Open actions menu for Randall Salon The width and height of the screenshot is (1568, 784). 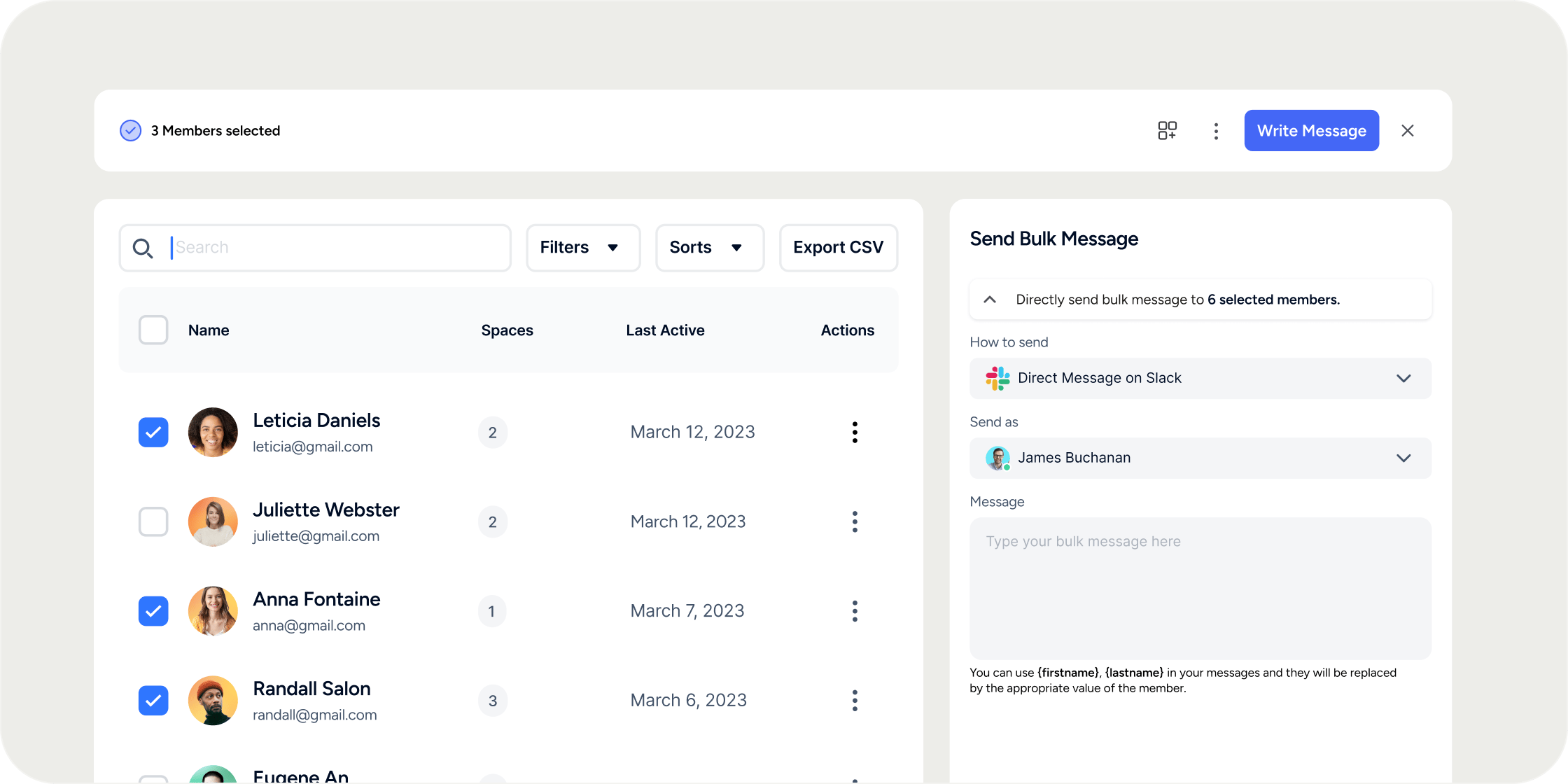(855, 701)
